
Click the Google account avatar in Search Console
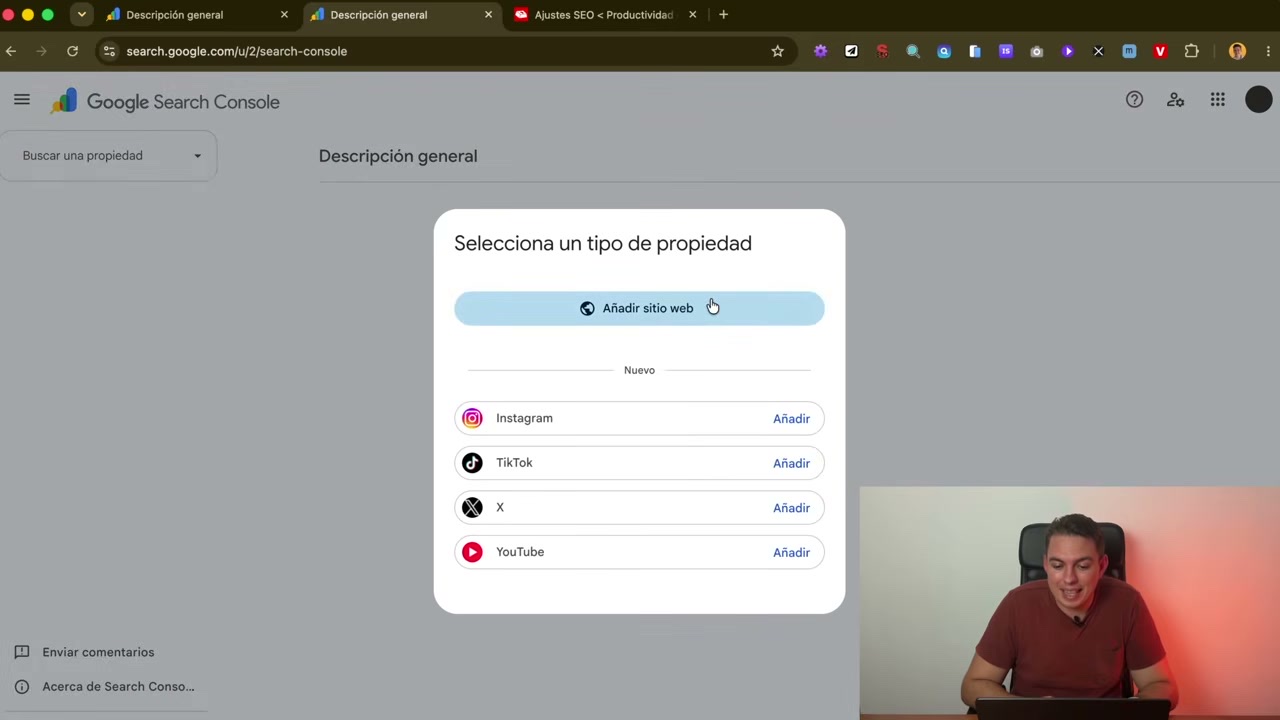pyautogui.click(x=1258, y=99)
